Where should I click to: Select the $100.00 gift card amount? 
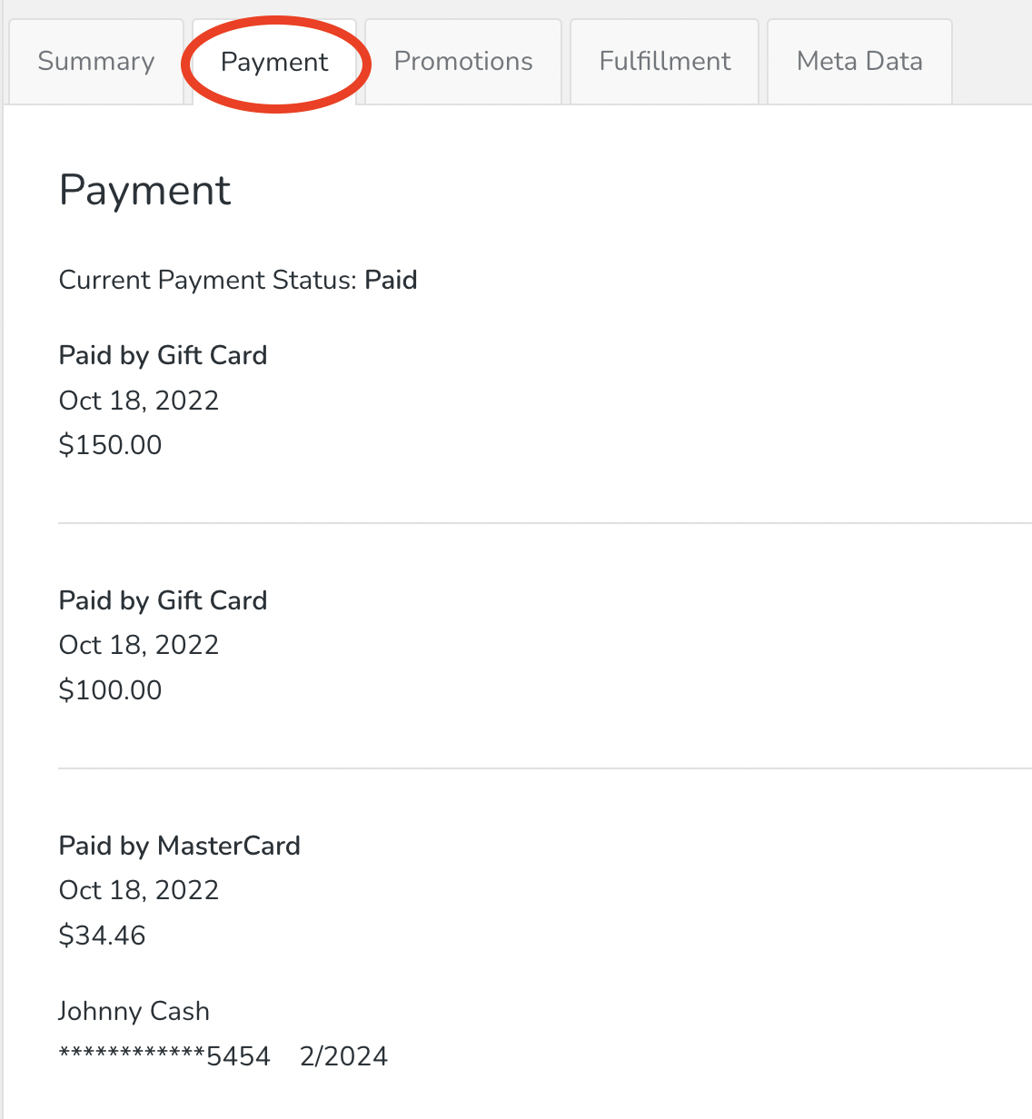(x=110, y=689)
